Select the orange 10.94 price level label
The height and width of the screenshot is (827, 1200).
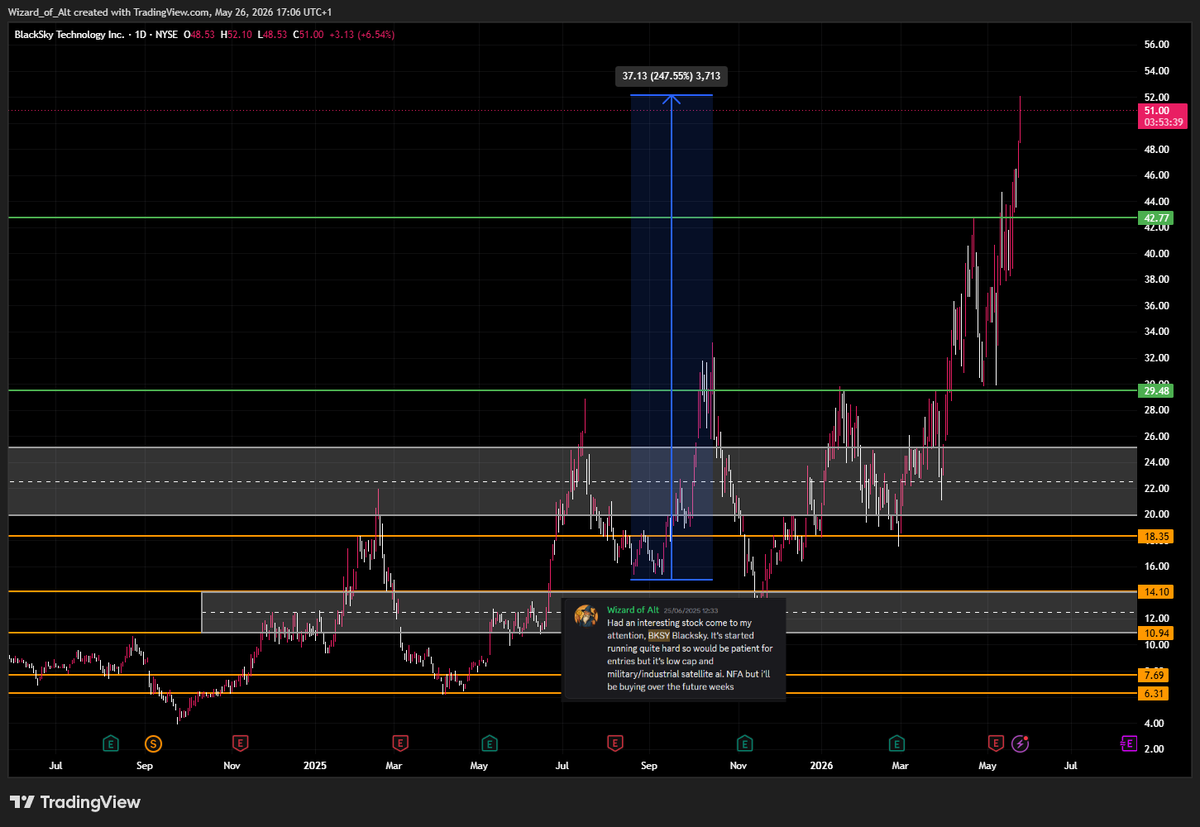(x=1156, y=633)
